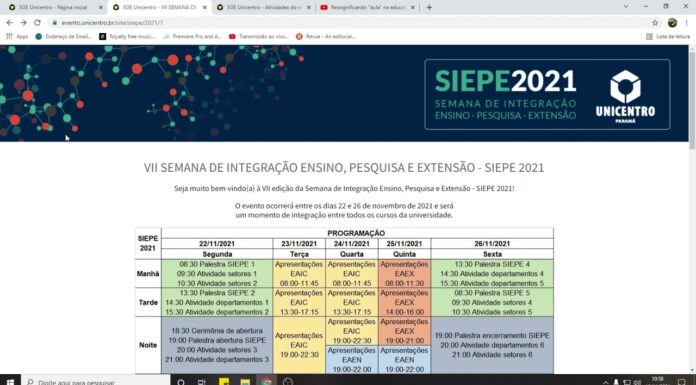This screenshot has width=696, height=385.
Task: Click 08:30 Palestra SIEPE 5 entry
Action: point(492,293)
